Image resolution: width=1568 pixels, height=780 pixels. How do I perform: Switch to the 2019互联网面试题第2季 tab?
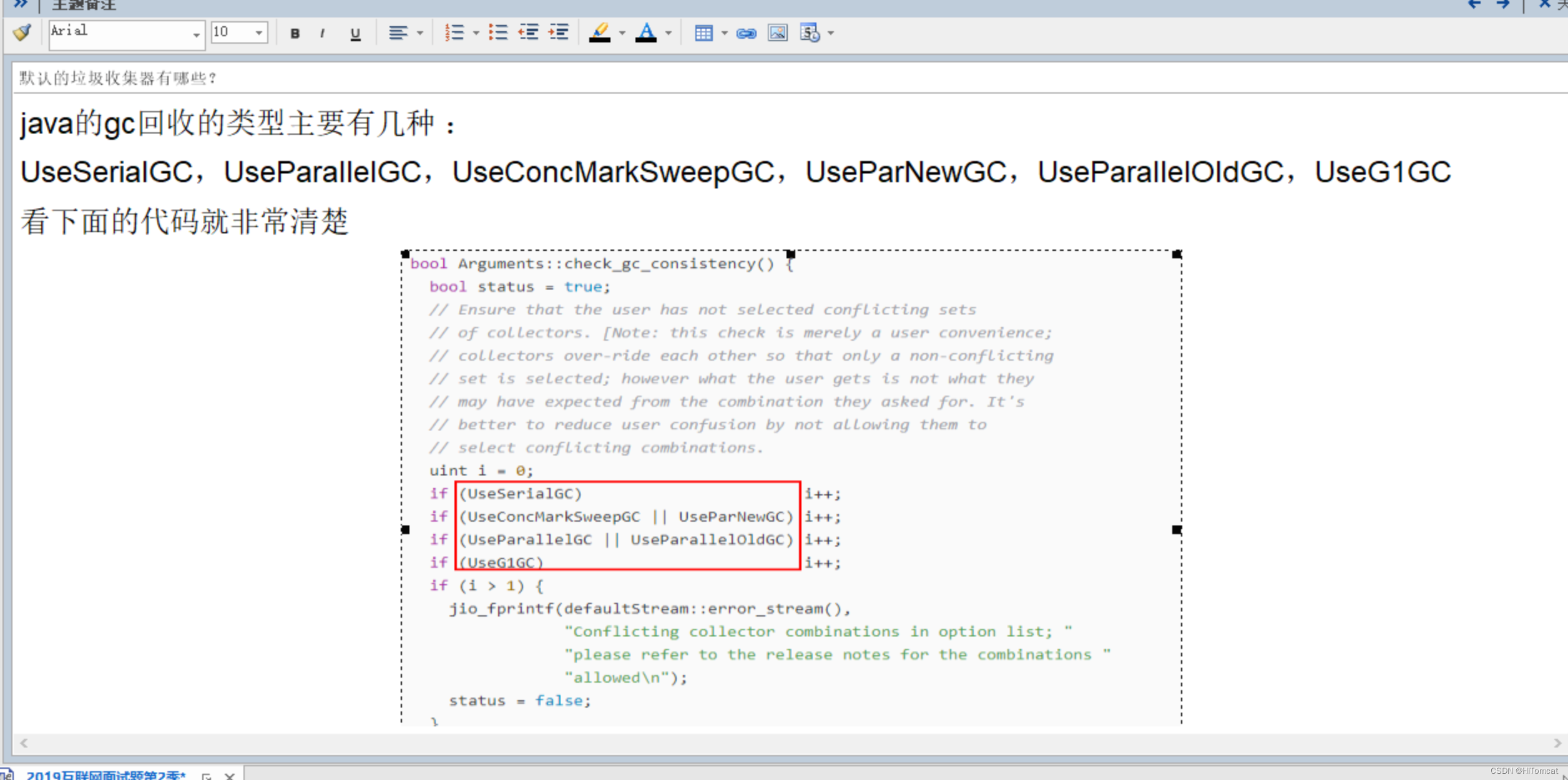(x=105, y=774)
